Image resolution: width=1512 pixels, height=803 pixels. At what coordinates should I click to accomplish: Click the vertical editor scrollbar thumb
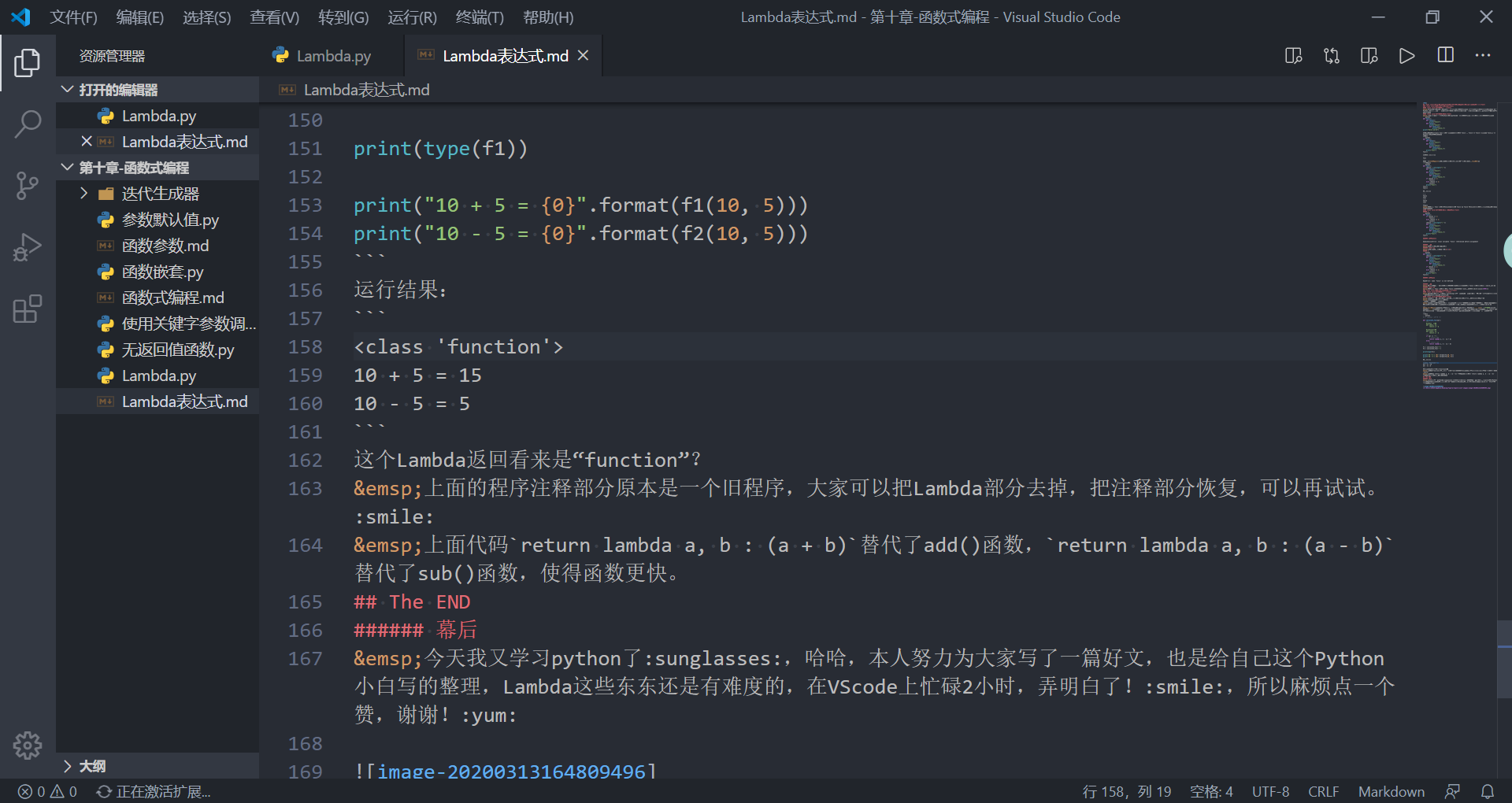tap(1504, 660)
